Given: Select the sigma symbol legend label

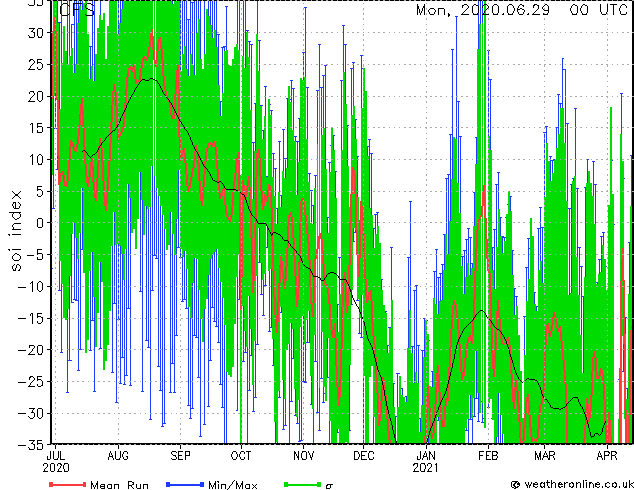Looking at the screenshot, I should tap(329, 486).
